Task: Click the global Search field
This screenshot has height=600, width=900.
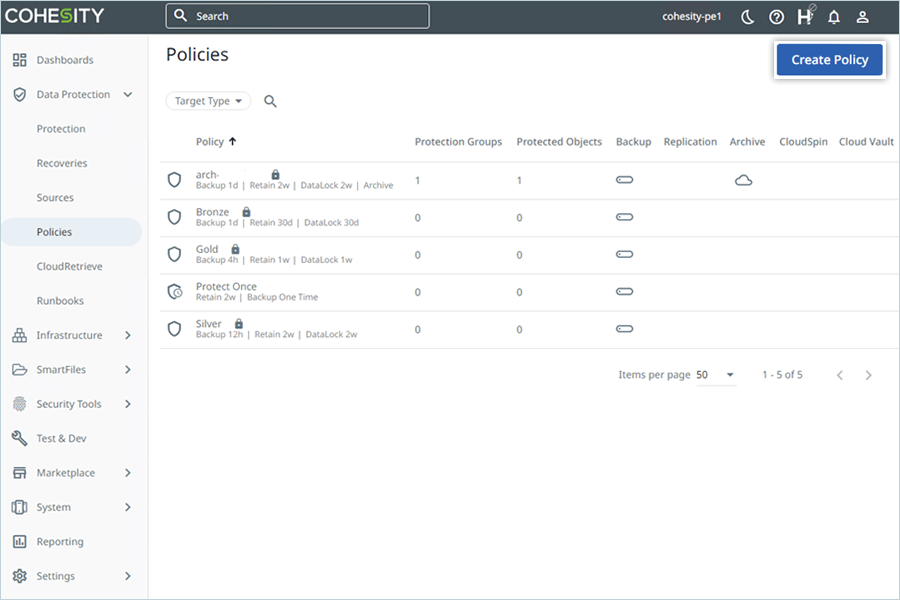Action: 297,16
